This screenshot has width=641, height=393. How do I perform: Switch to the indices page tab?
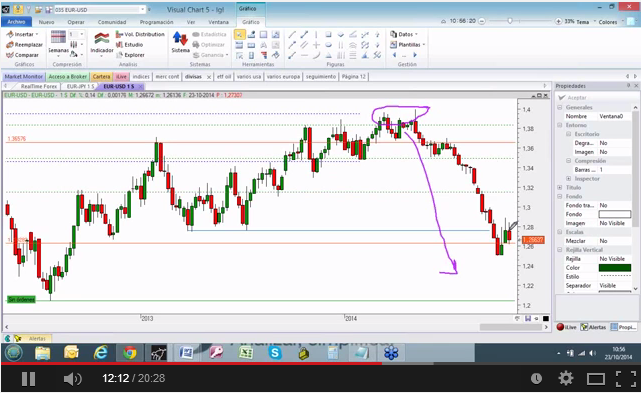[x=141, y=76]
